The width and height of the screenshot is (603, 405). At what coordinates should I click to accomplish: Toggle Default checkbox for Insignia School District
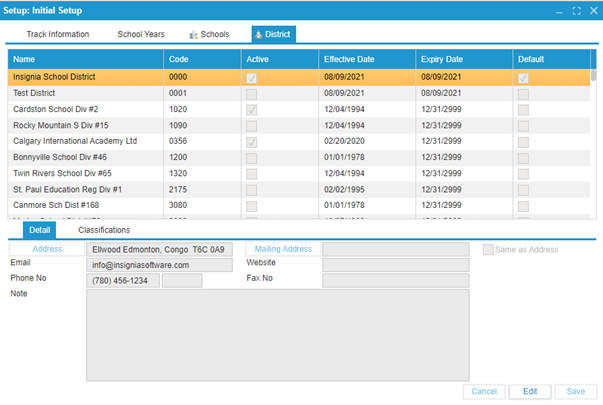click(x=524, y=76)
